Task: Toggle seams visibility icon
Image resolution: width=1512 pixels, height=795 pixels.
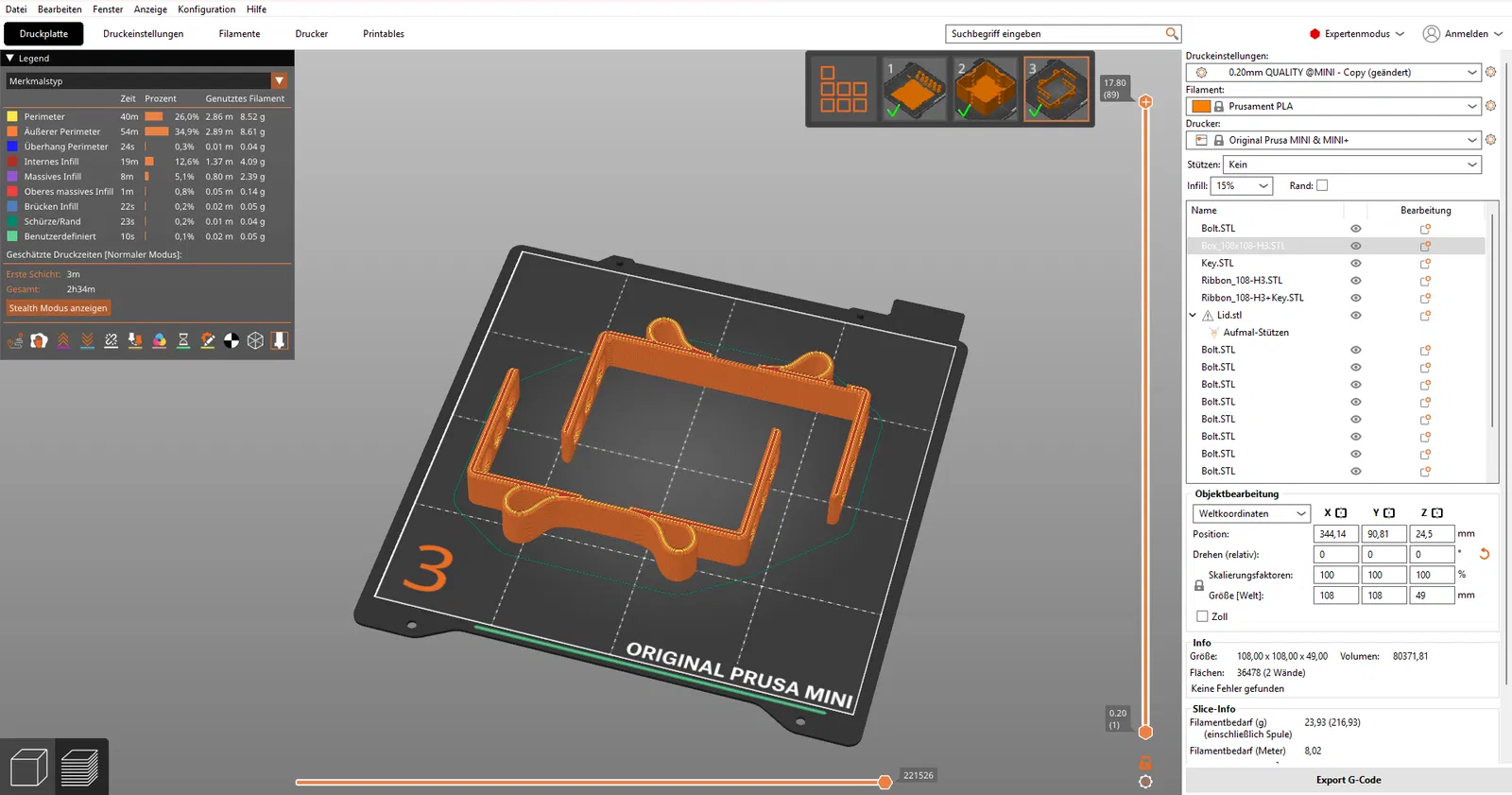Action: tap(112, 340)
